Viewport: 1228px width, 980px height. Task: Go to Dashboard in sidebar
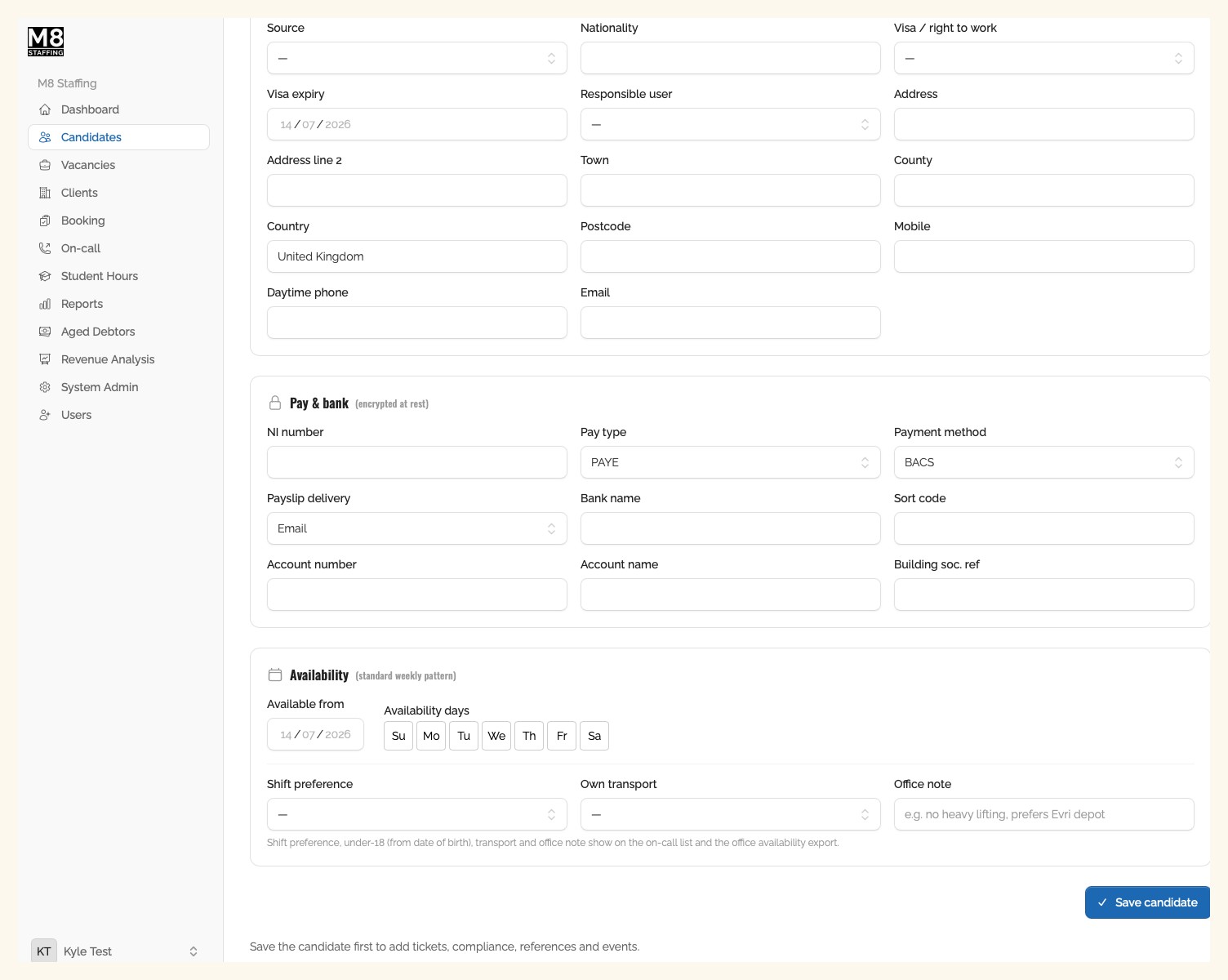(x=118, y=109)
